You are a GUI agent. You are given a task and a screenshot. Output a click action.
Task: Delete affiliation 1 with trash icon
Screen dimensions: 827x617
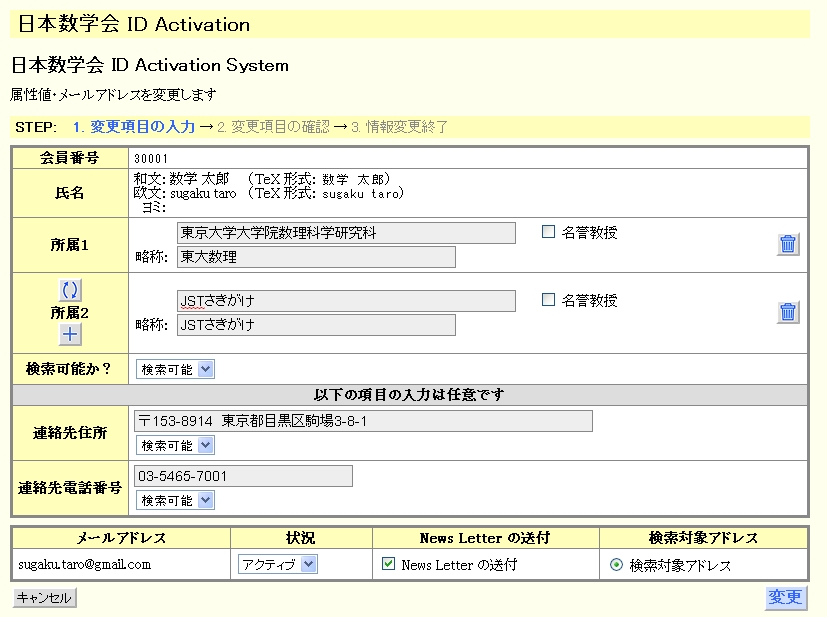click(788, 244)
